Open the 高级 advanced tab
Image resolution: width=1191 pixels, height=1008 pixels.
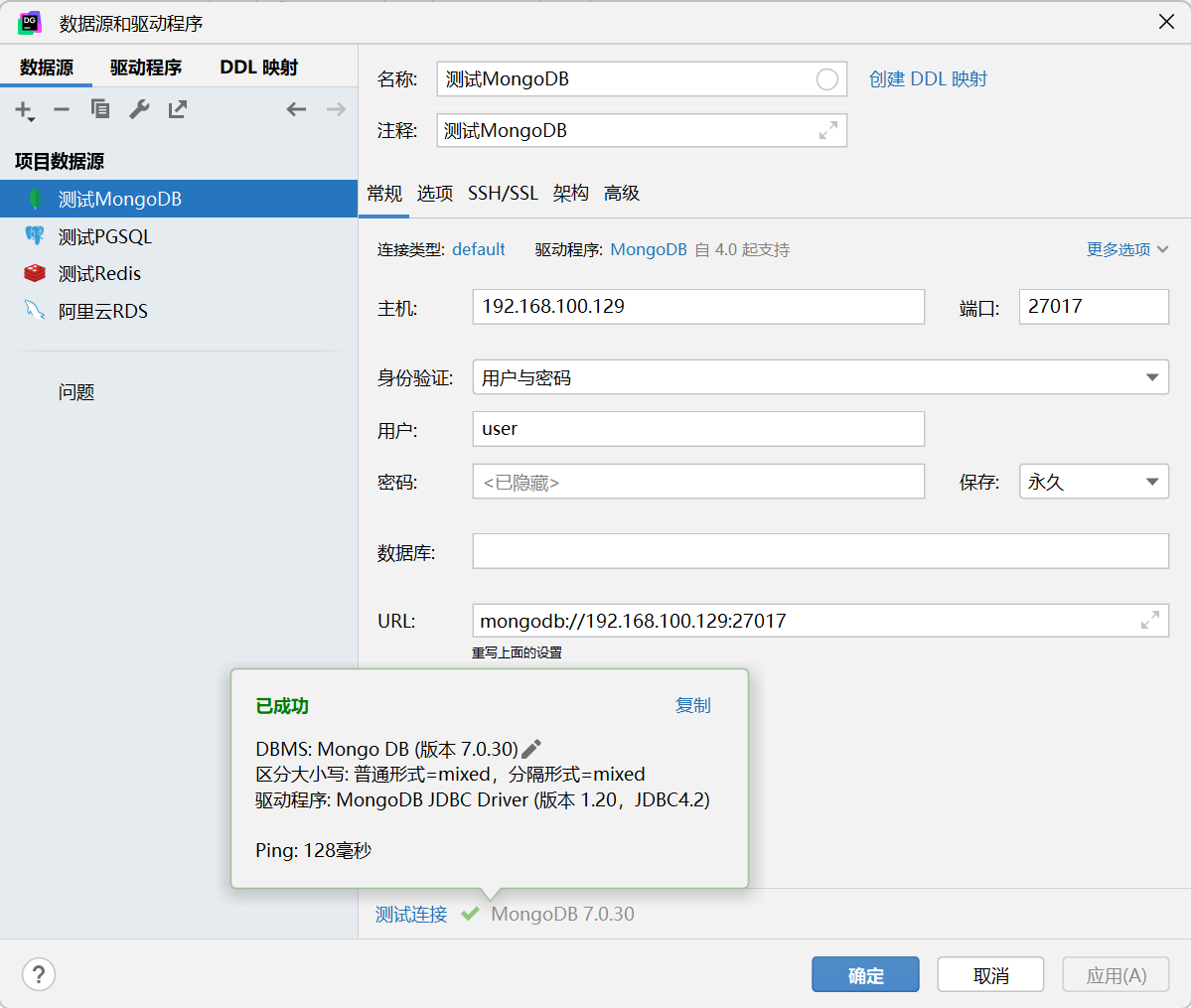pos(622,193)
